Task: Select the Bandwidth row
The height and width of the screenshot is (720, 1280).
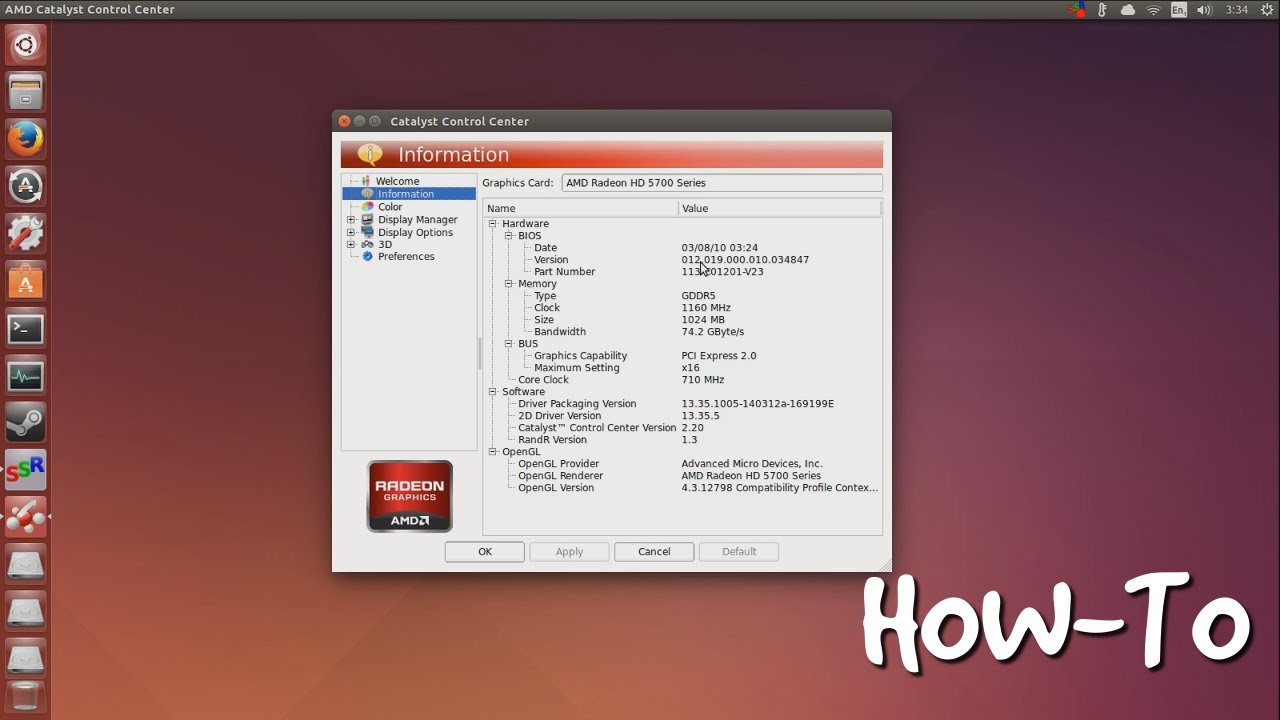Action: [x=682, y=332]
